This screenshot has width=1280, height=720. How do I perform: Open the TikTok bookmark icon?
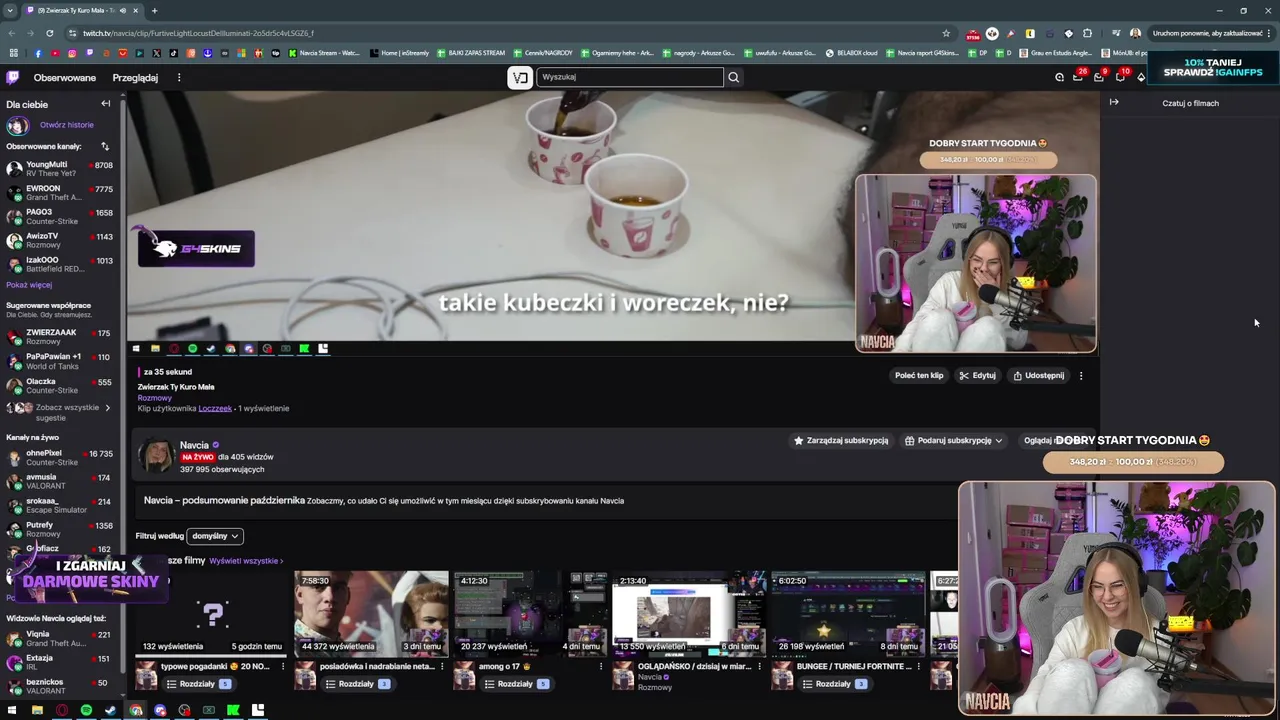click(173, 53)
